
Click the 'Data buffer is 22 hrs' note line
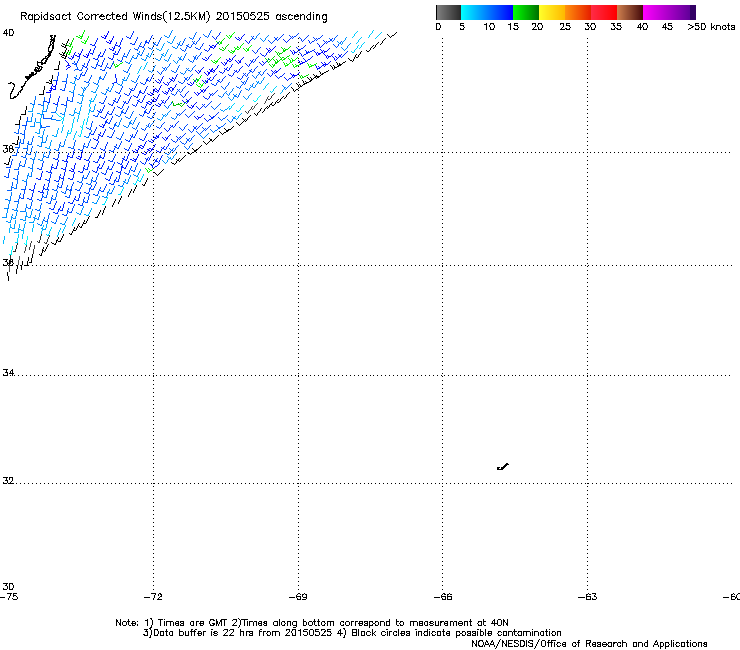[352, 633]
